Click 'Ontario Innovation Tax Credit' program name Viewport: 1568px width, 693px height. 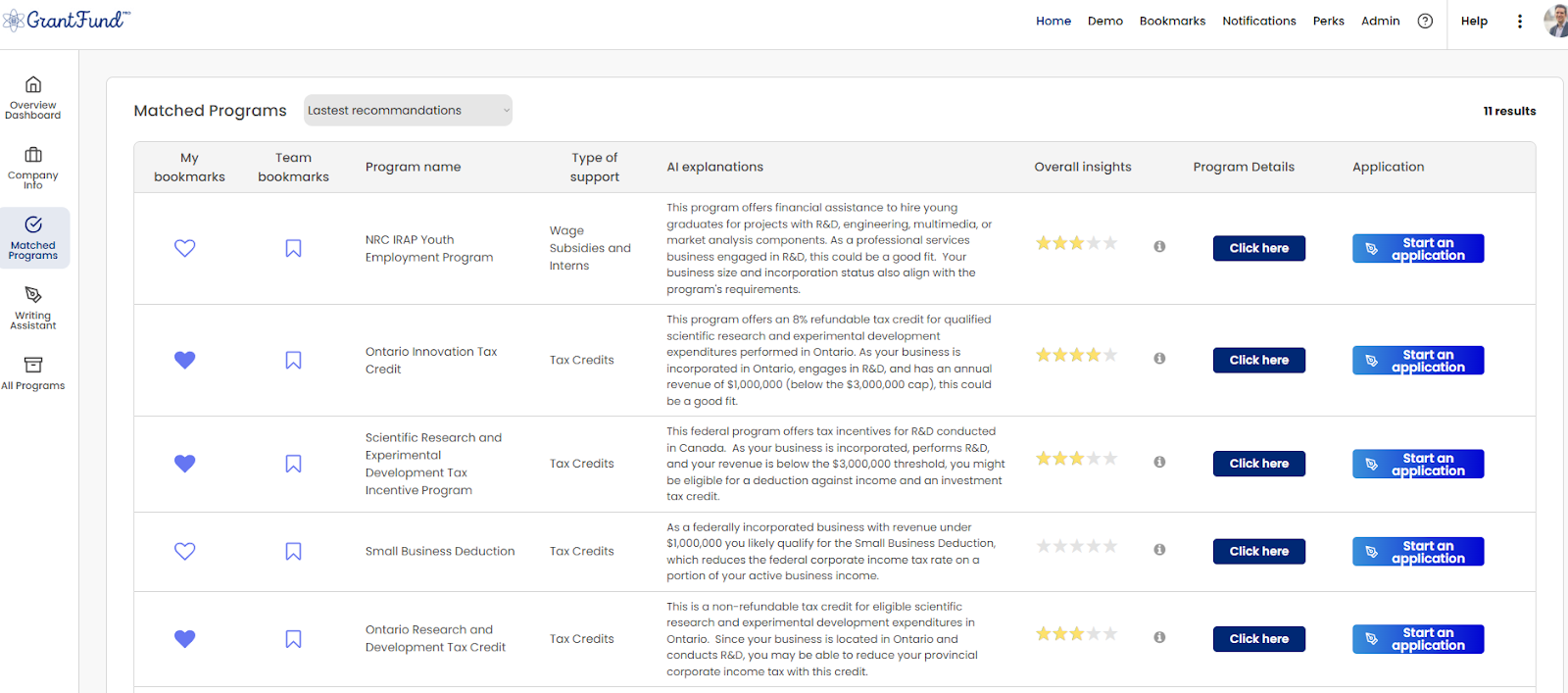pos(431,360)
